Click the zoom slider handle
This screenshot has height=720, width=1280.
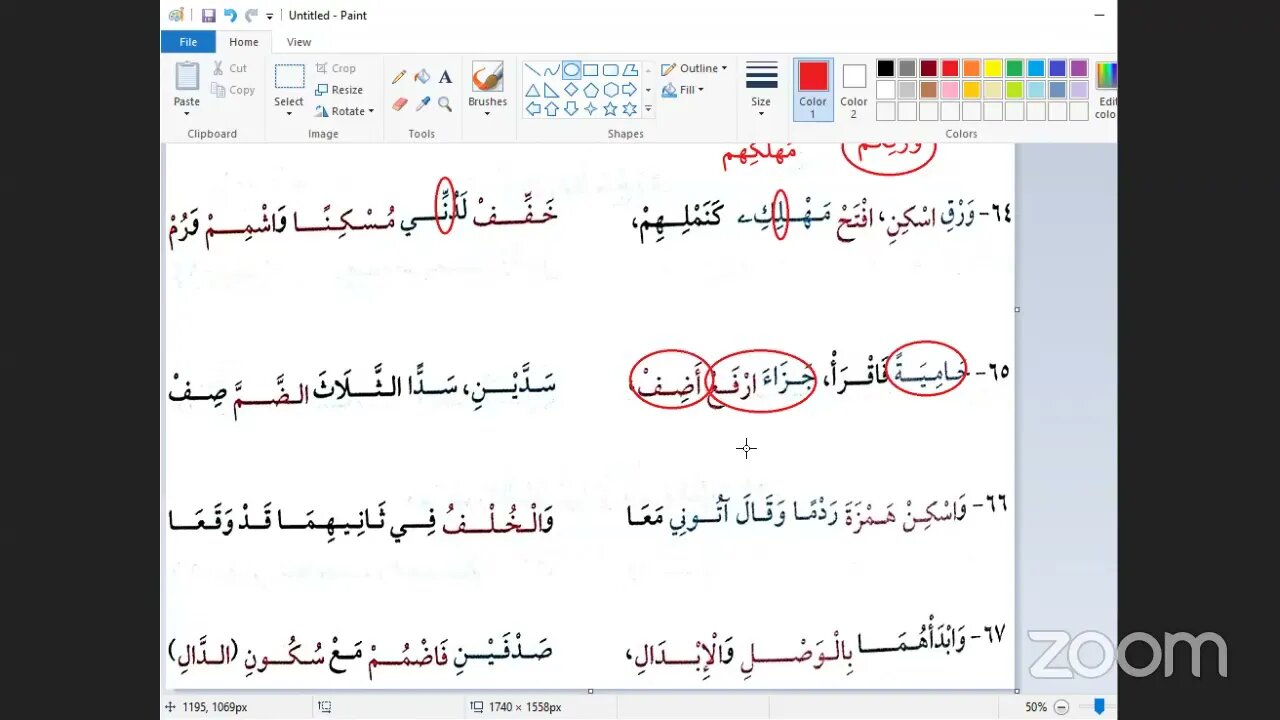(1099, 706)
